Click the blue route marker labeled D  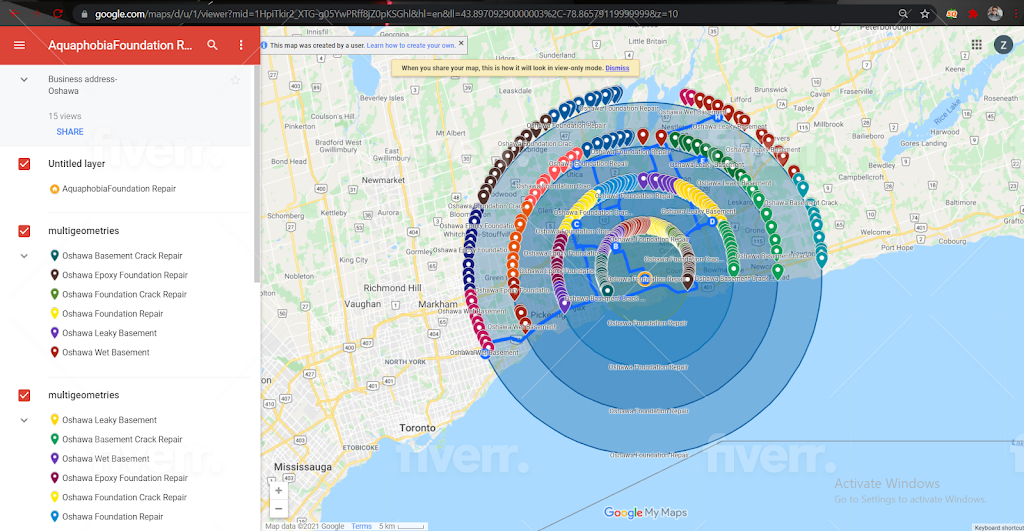click(712, 222)
